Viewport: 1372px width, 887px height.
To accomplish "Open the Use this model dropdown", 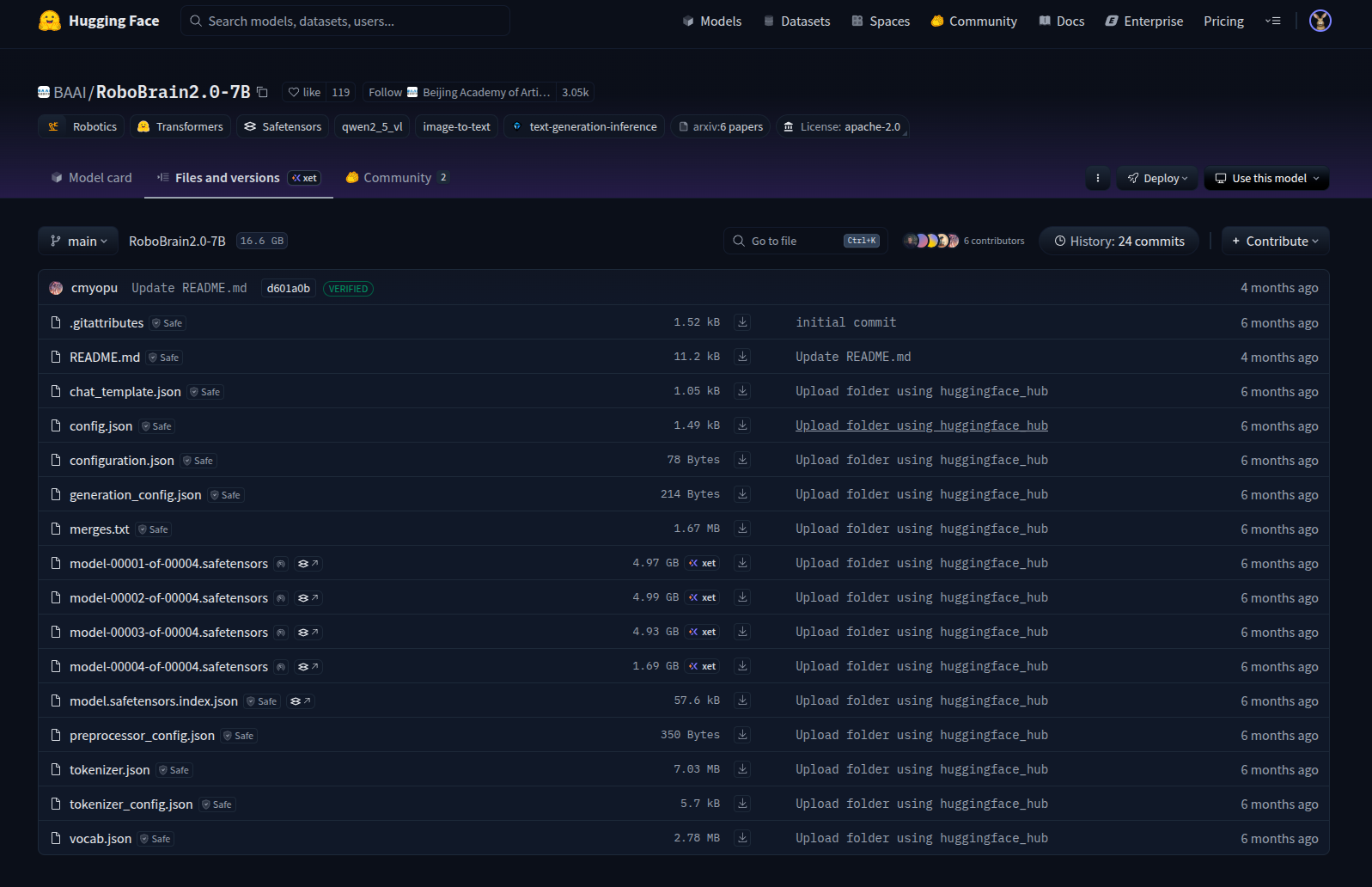I will pos(1266,179).
